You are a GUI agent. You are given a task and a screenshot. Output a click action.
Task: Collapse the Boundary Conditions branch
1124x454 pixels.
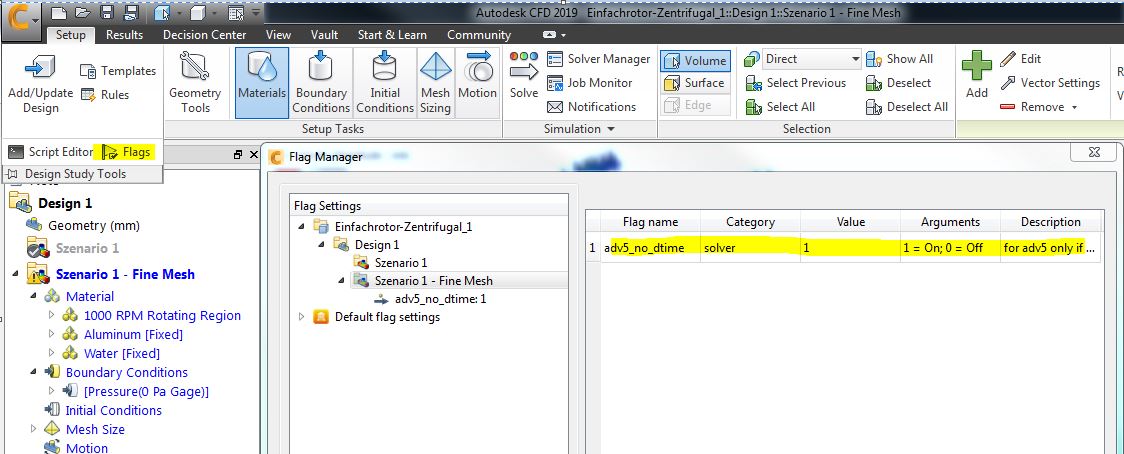click(34, 372)
